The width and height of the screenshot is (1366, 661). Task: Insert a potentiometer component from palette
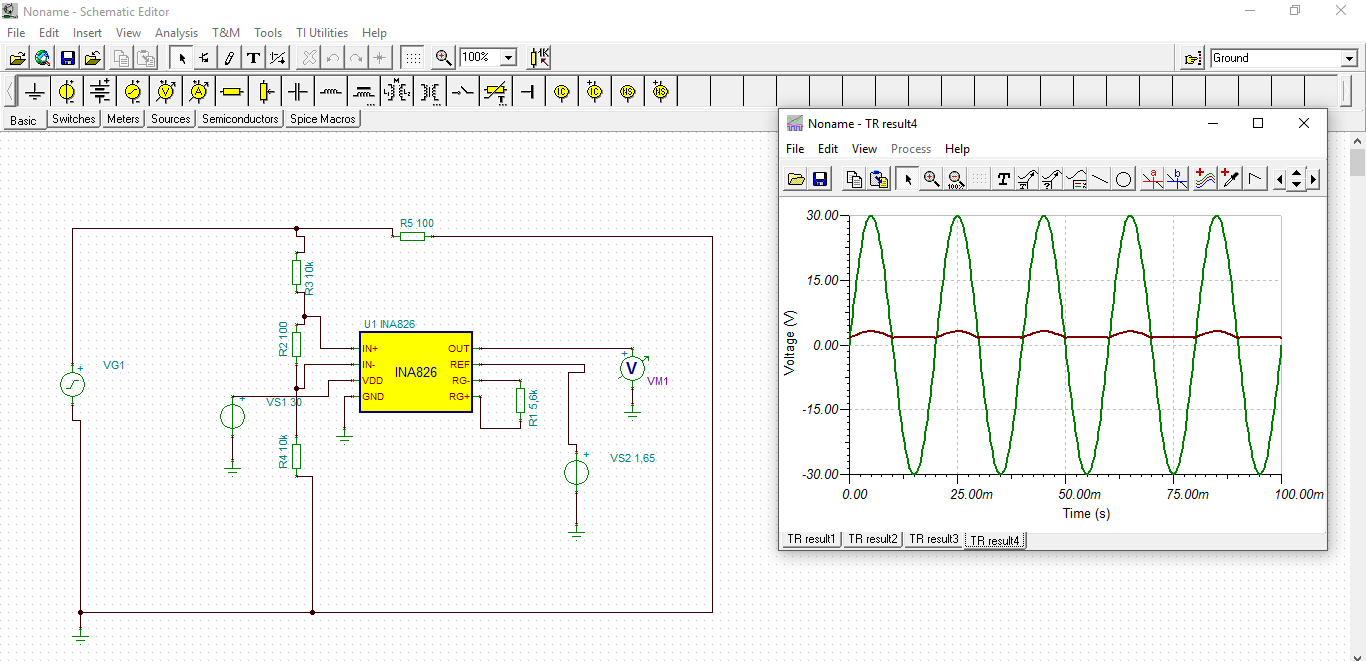265,92
